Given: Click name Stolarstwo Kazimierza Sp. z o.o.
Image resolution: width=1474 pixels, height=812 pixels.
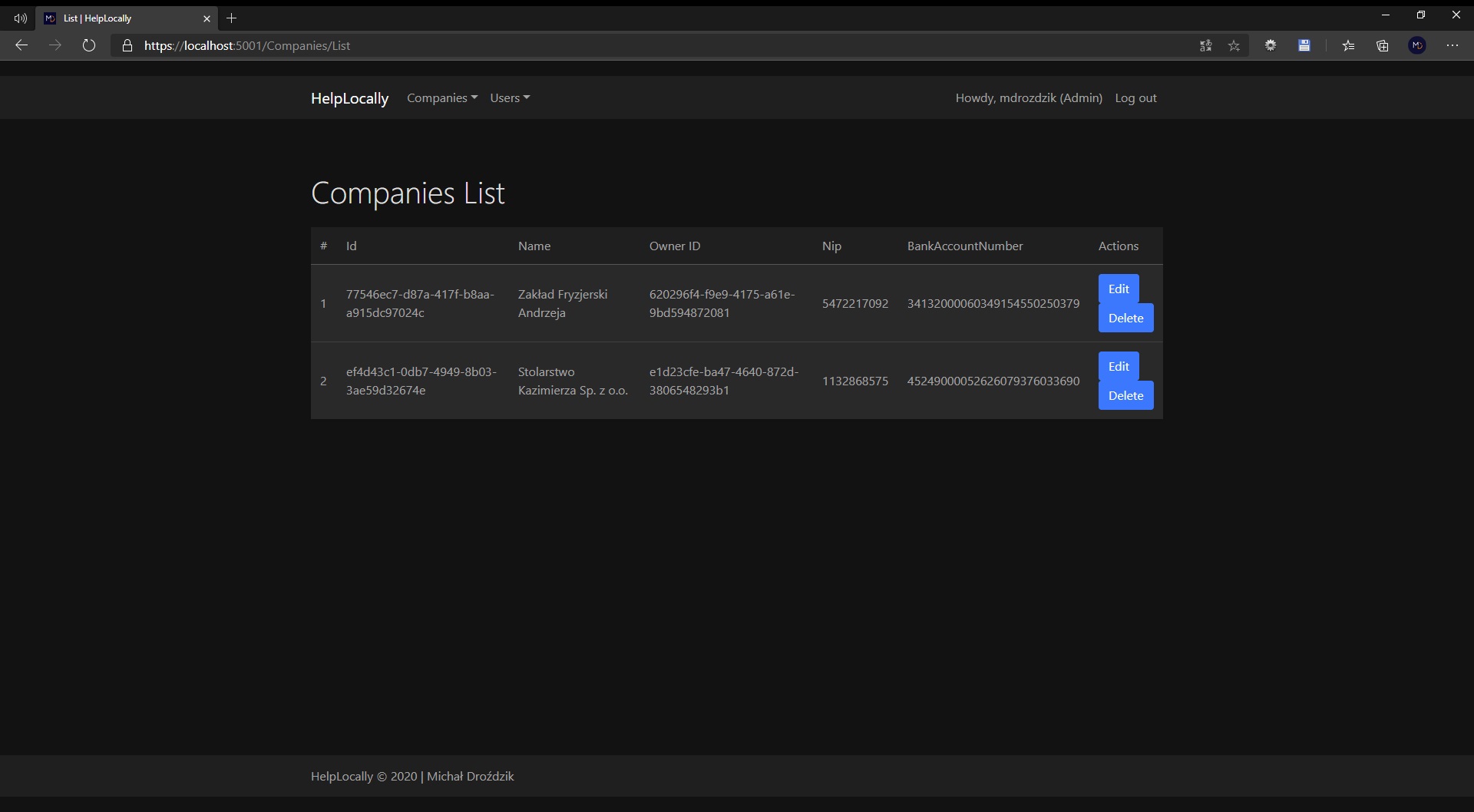Looking at the screenshot, I should coord(573,381).
